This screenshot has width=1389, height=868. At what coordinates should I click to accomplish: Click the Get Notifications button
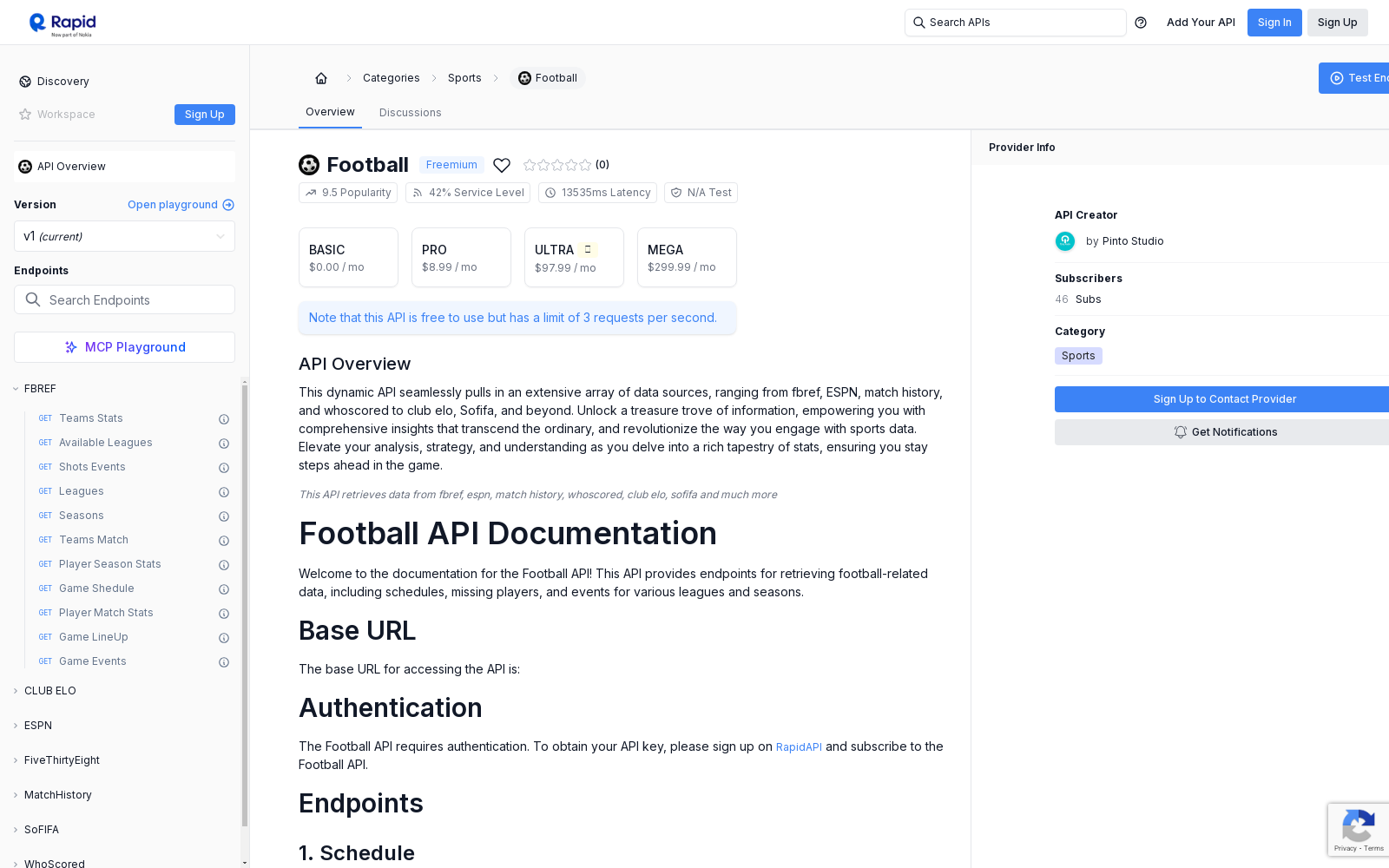tap(1222, 432)
